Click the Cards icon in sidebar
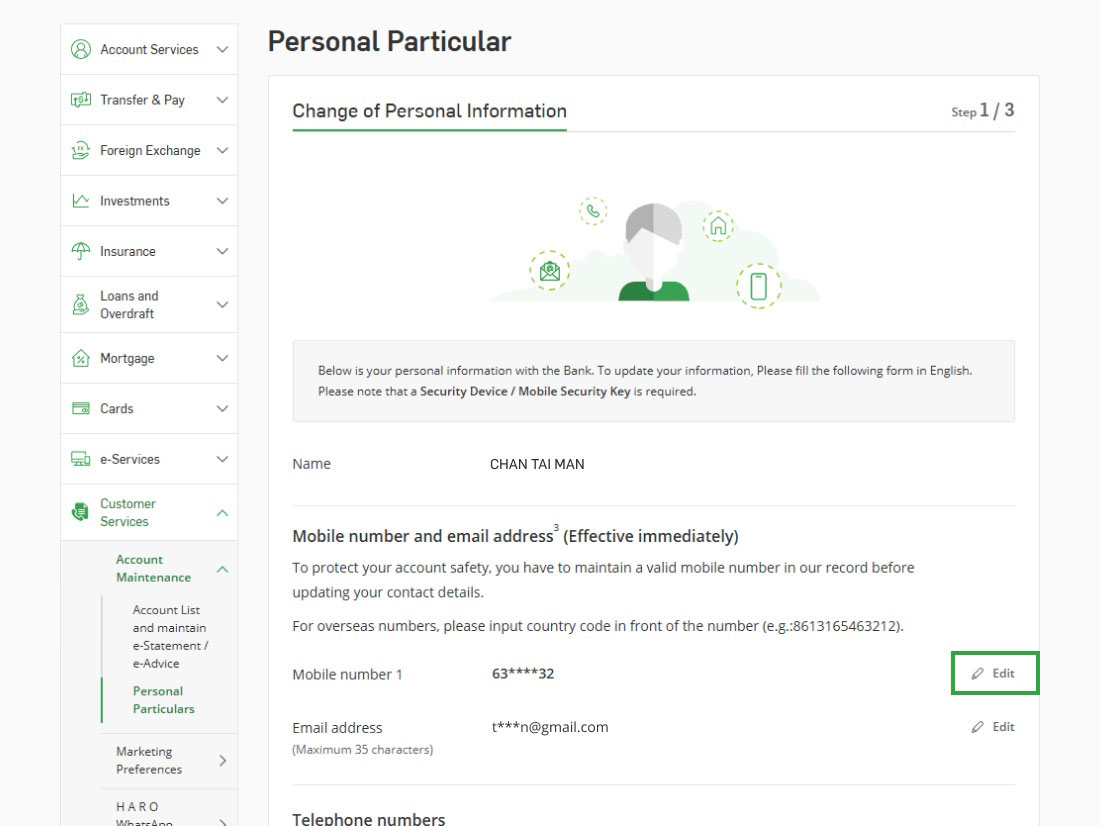1100x826 pixels. coord(81,409)
